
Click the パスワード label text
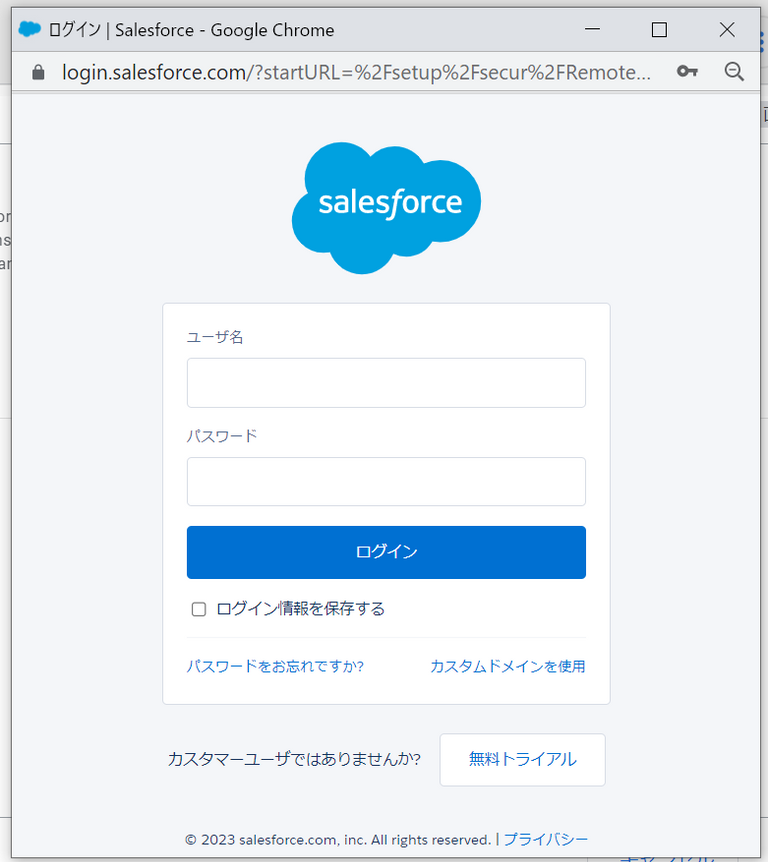(222, 436)
